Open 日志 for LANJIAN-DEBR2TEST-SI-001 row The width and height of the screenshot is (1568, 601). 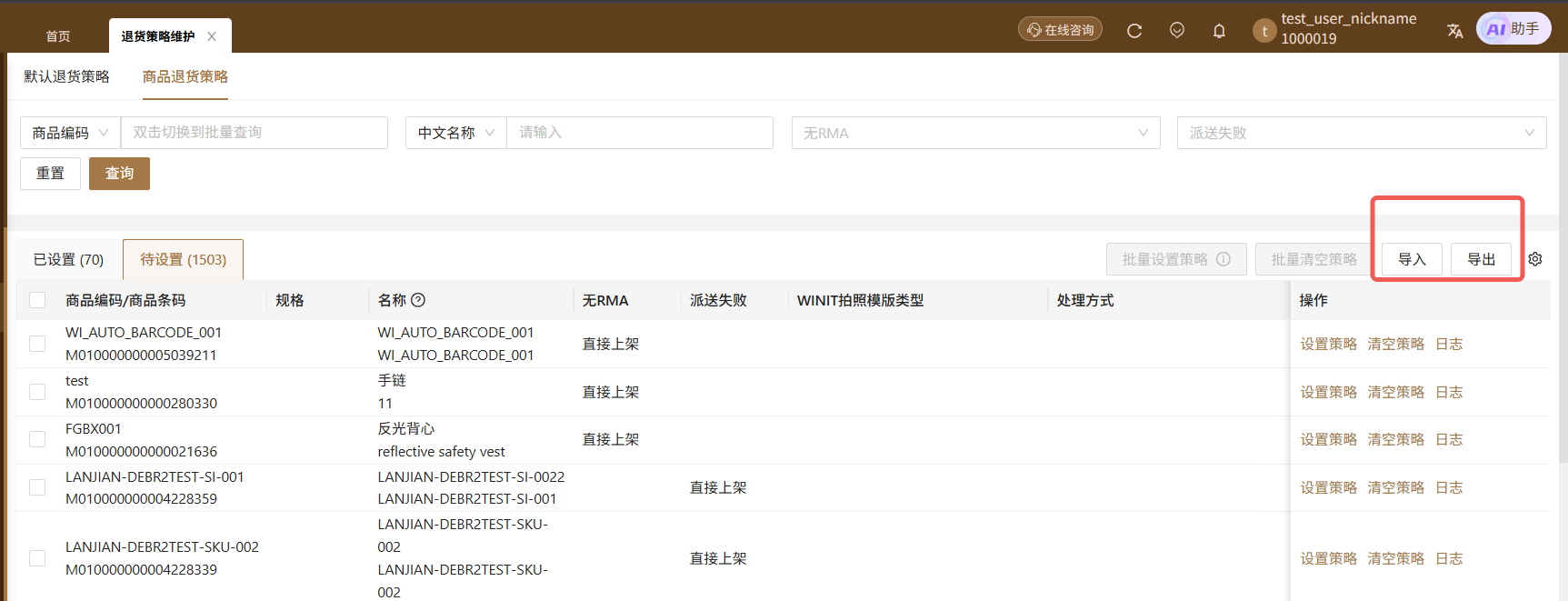(1449, 487)
